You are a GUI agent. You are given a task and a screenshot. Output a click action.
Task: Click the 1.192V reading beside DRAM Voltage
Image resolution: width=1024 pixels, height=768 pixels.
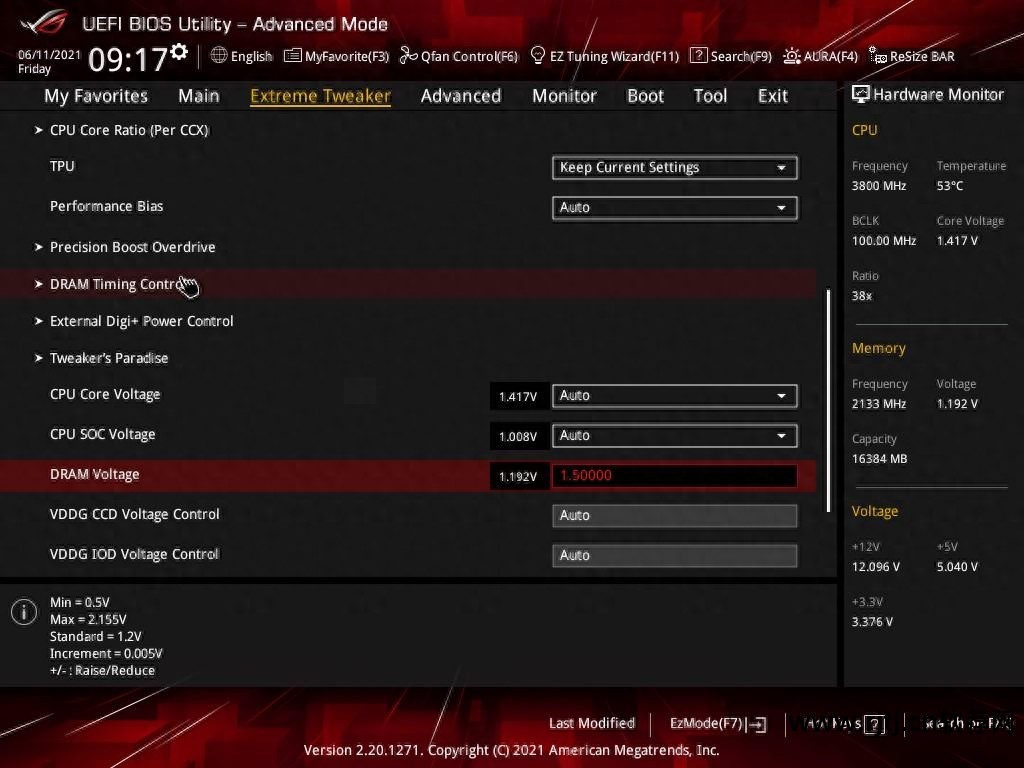518,476
